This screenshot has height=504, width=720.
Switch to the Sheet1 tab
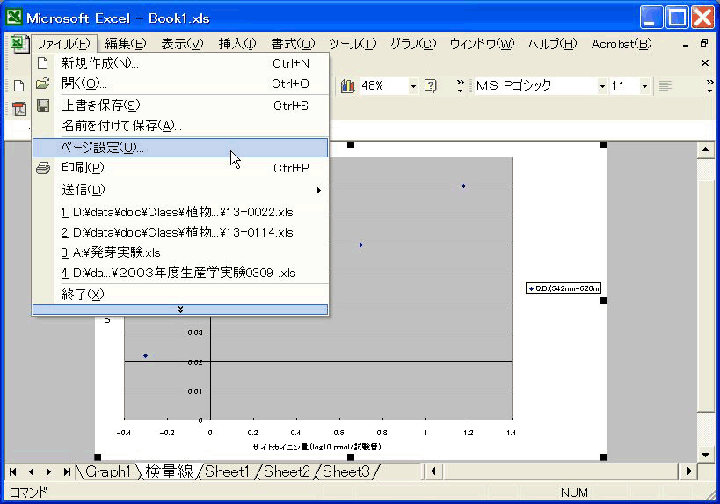[x=227, y=471]
